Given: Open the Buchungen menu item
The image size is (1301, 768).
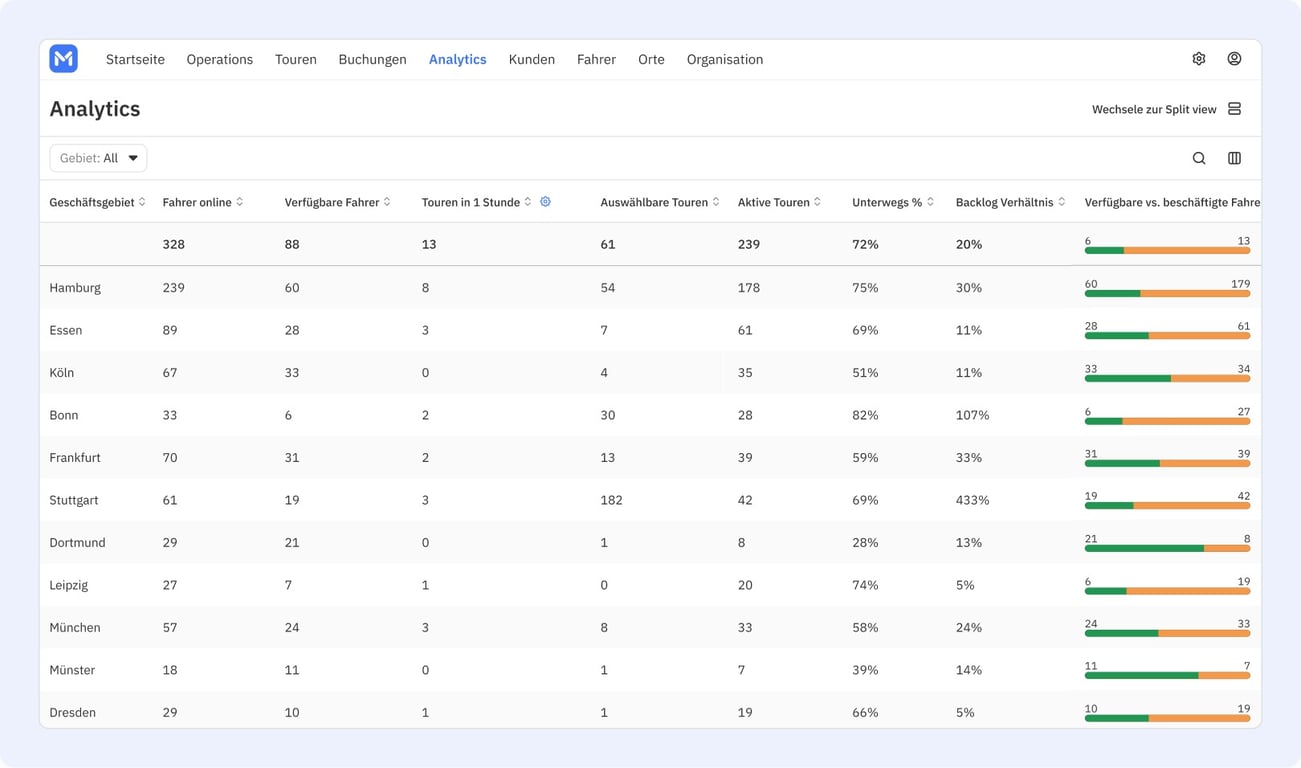Looking at the screenshot, I should pos(372,60).
